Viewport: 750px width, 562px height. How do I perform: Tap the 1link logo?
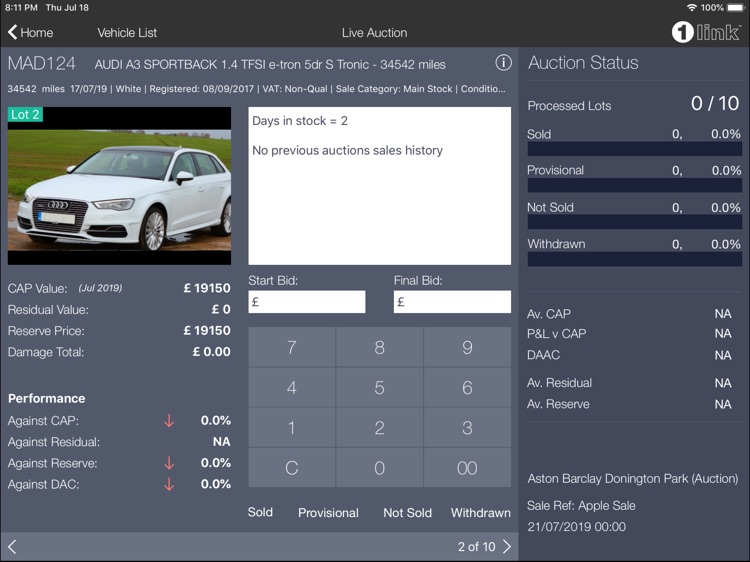[x=706, y=32]
